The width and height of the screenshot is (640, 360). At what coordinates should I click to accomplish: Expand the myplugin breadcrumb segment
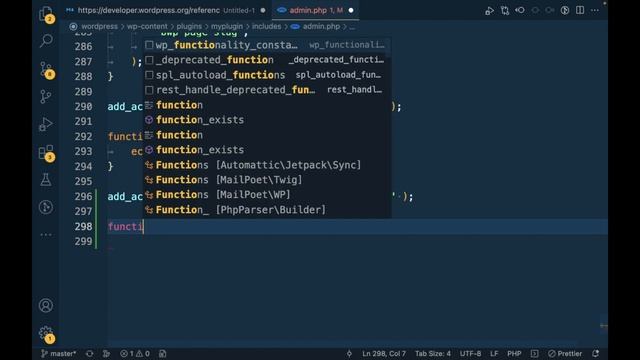coord(227,27)
